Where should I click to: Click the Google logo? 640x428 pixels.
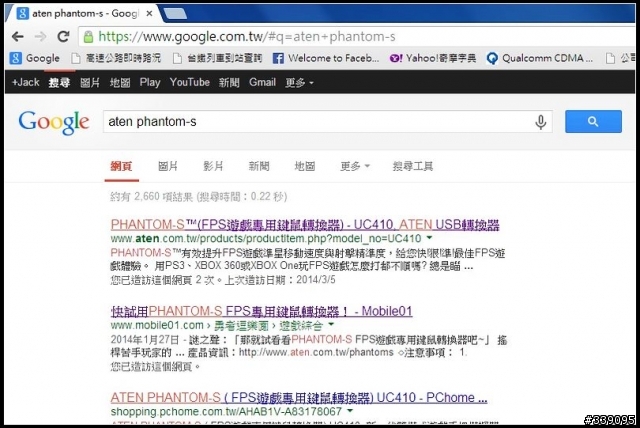click(53, 122)
